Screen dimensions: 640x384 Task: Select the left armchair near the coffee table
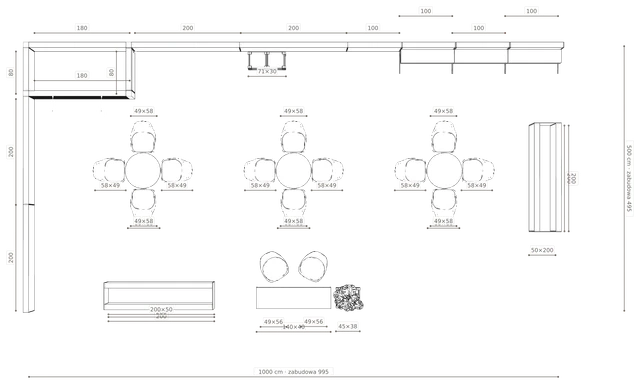pos(274,266)
